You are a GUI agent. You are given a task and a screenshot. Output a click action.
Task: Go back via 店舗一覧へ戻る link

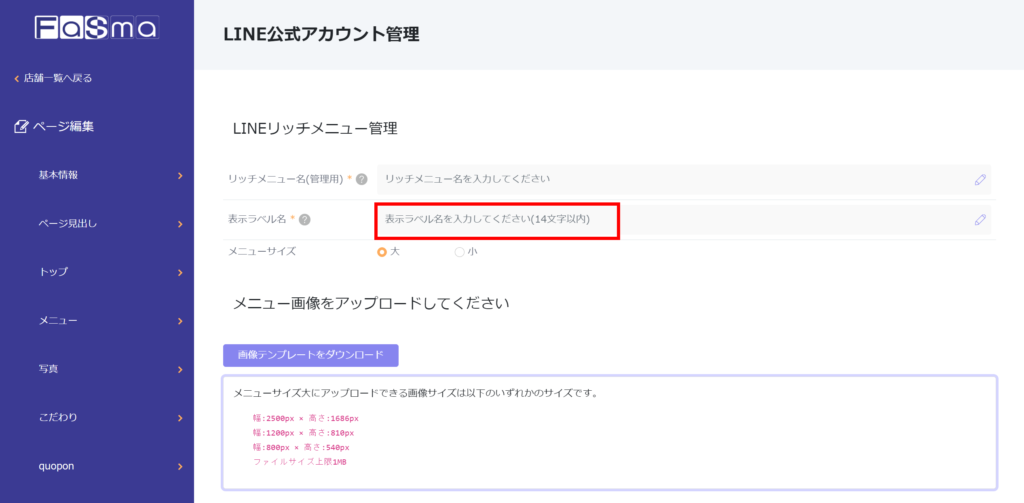click(x=58, y=78)
